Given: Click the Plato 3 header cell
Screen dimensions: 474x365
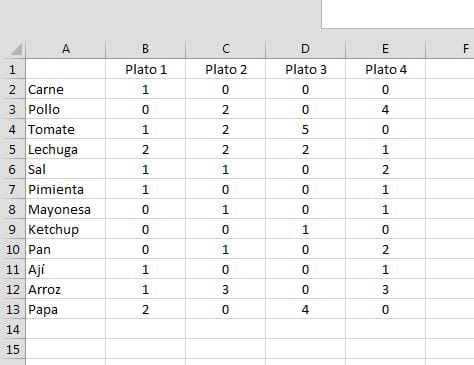Looking at the screenshot, I should (x=306, y=69).
